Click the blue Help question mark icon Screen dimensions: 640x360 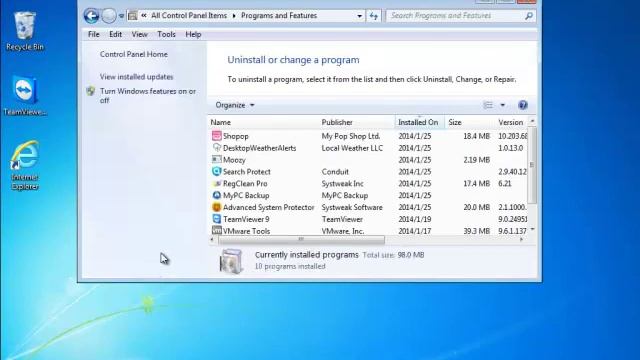[x=523, y=105]
